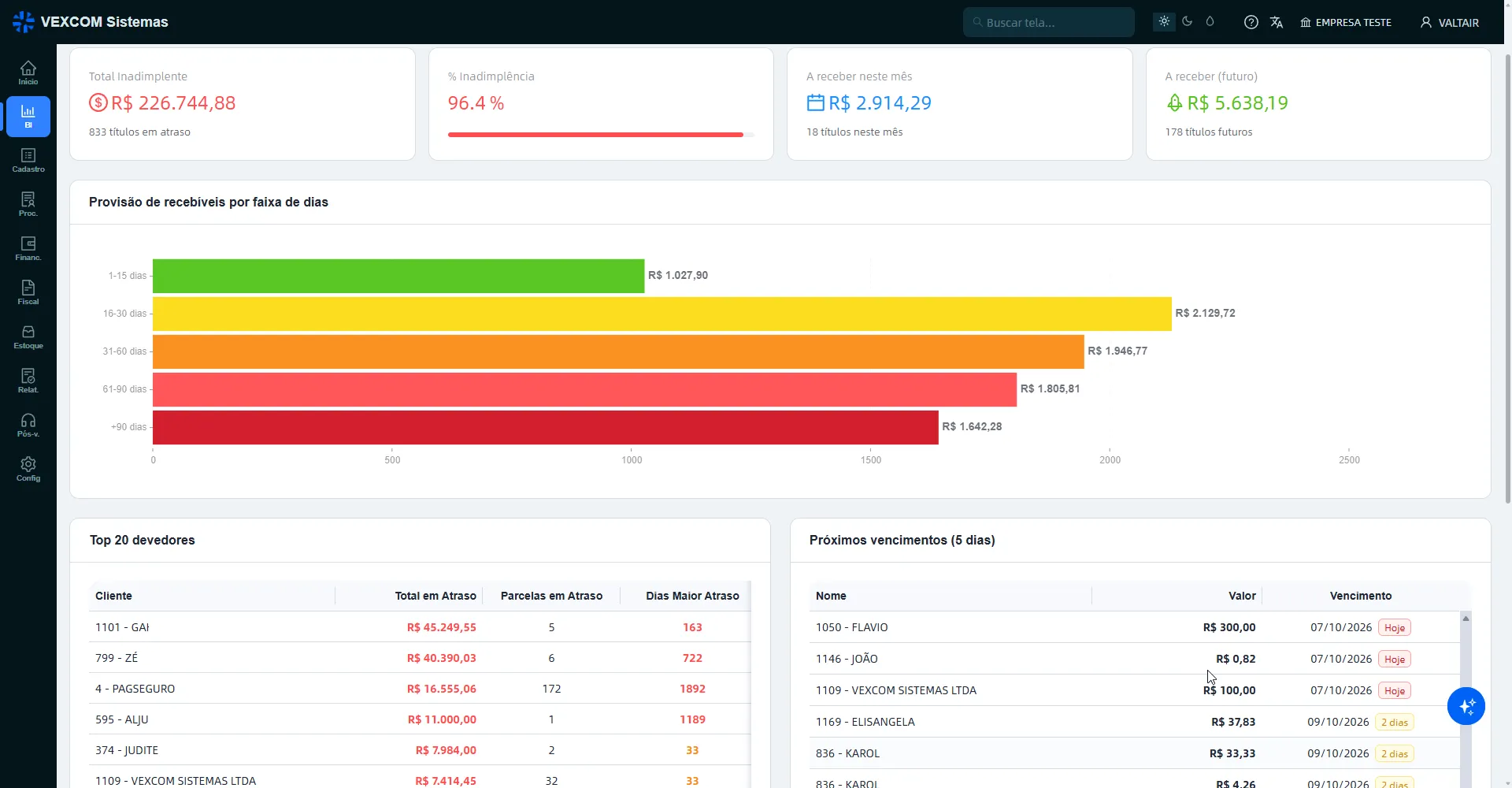
Task: Click the yellow 16-30 dias bar
Action: 662,314
